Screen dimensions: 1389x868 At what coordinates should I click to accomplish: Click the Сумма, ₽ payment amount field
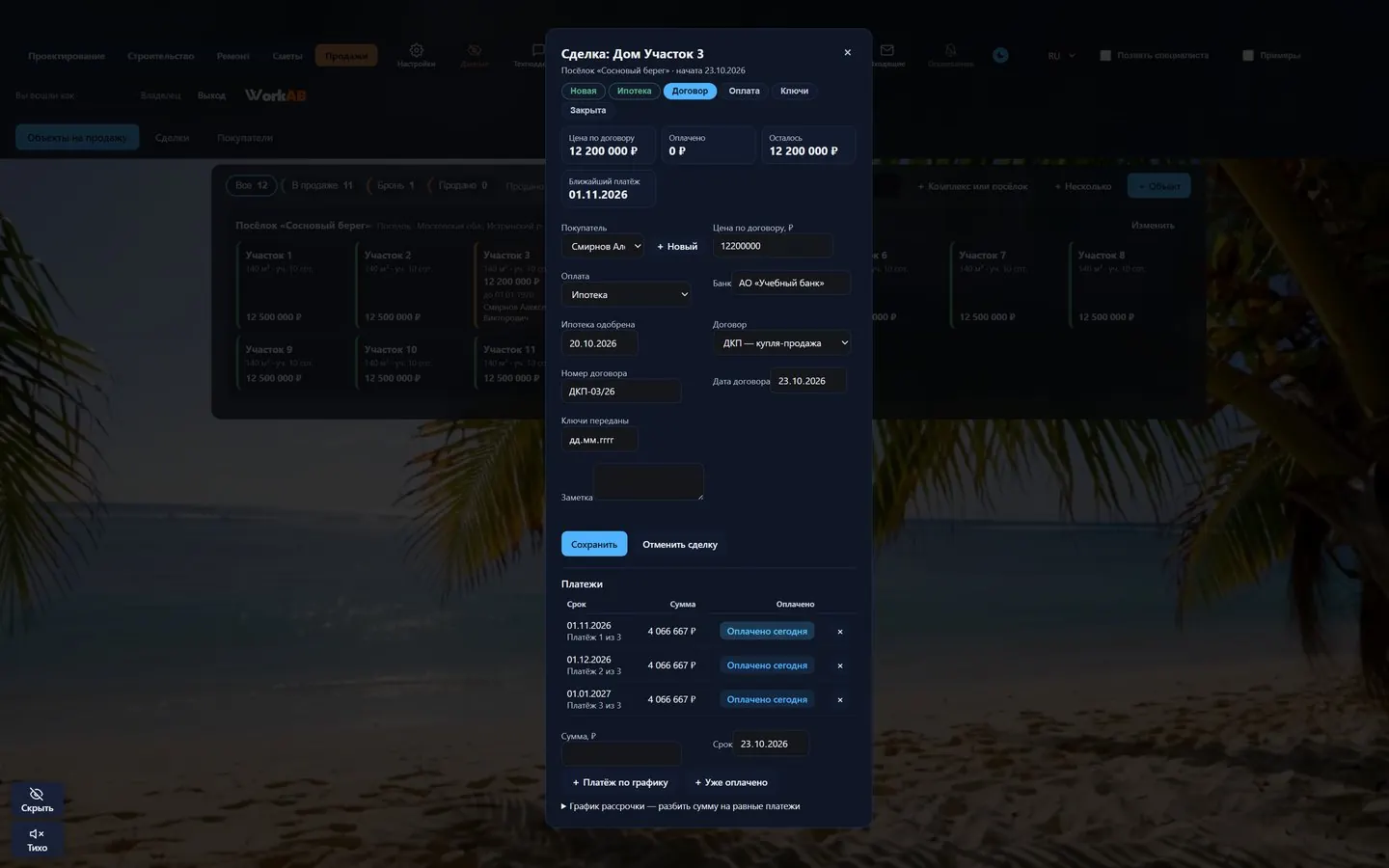click(621, 753)
